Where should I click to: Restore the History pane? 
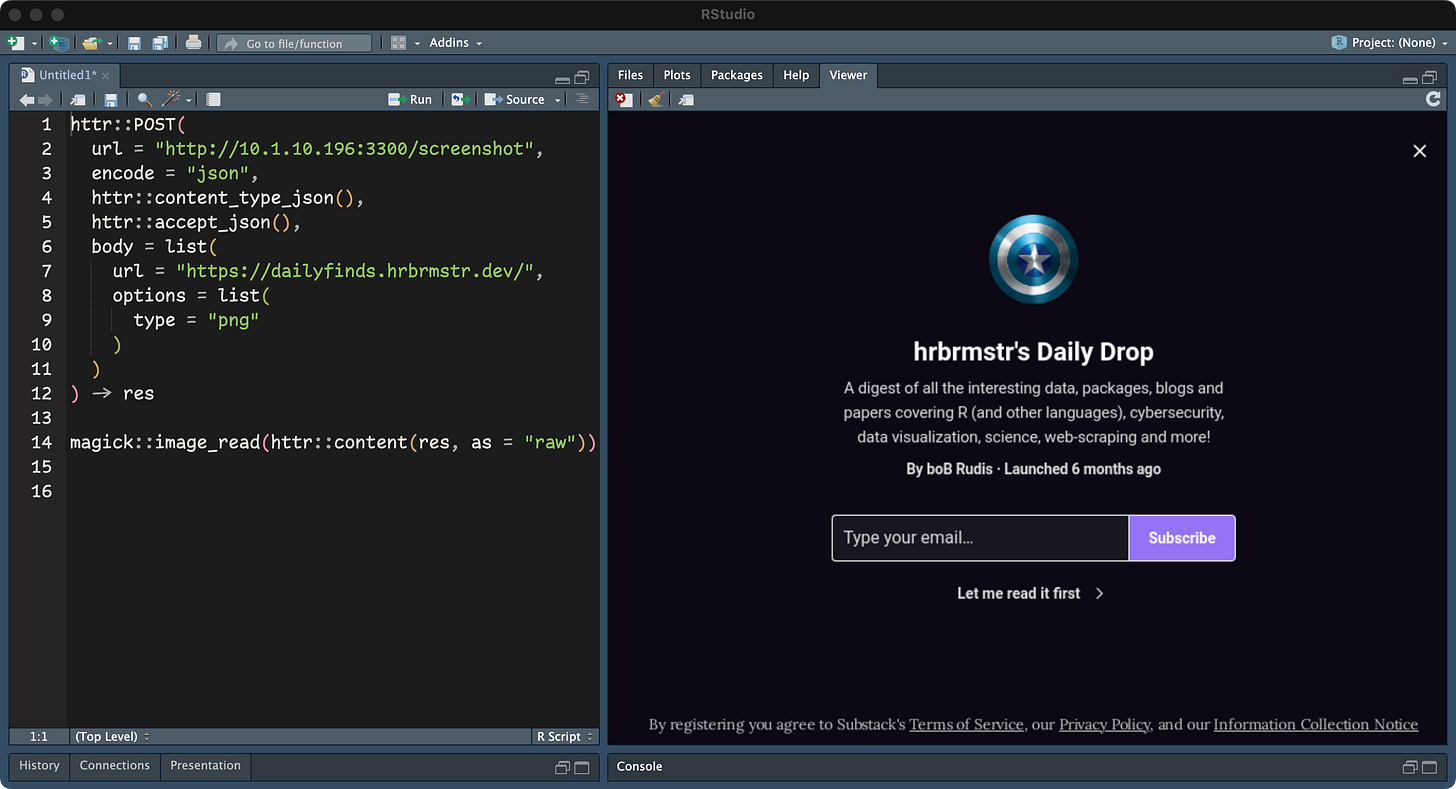coord(563,767)
